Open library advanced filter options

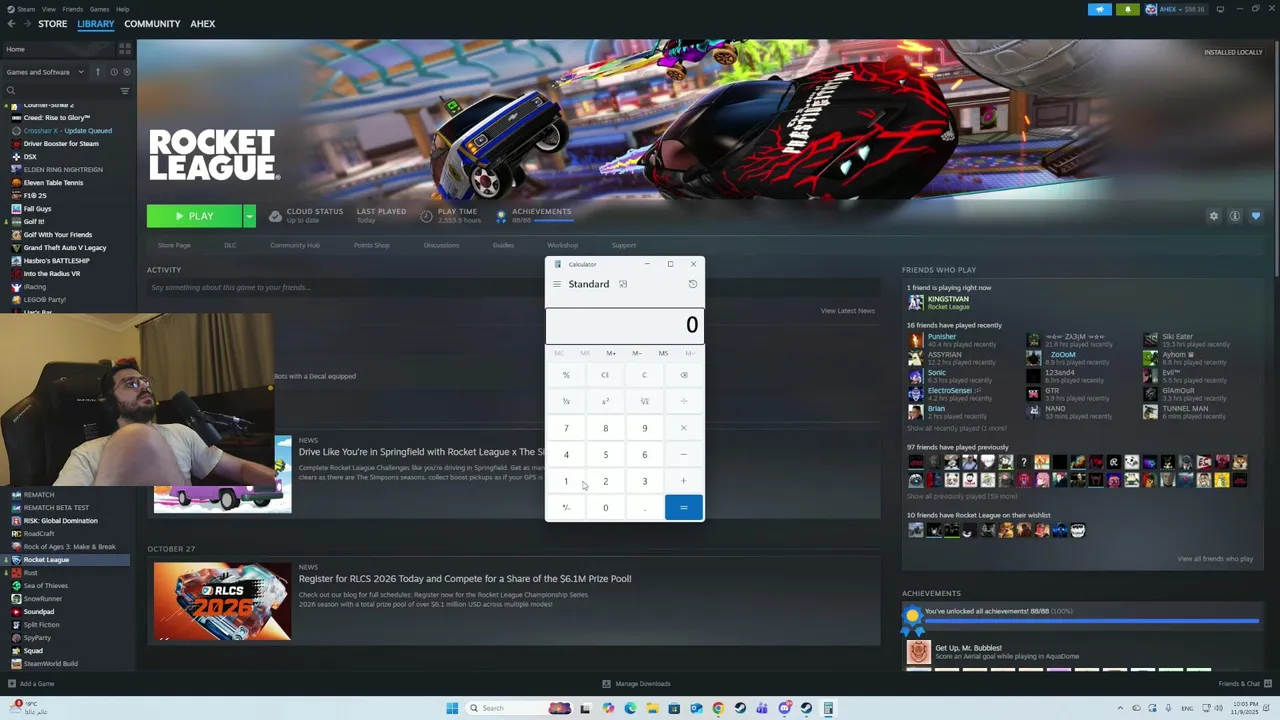coord(125,91)
